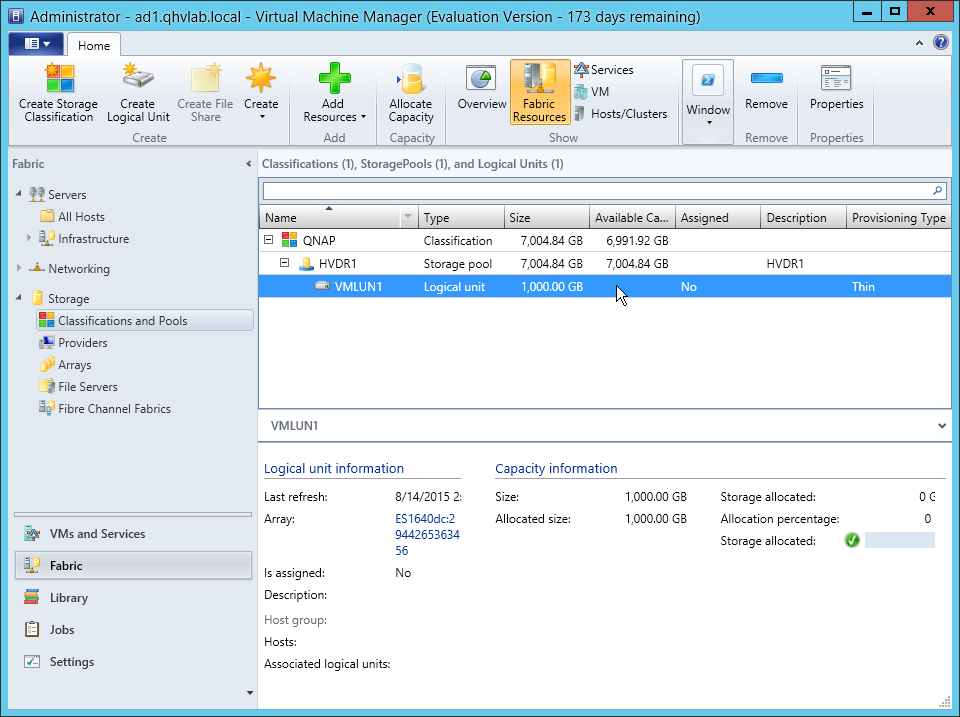
Task: Click Allocate Capacity icon
Action: pos(411,80)
